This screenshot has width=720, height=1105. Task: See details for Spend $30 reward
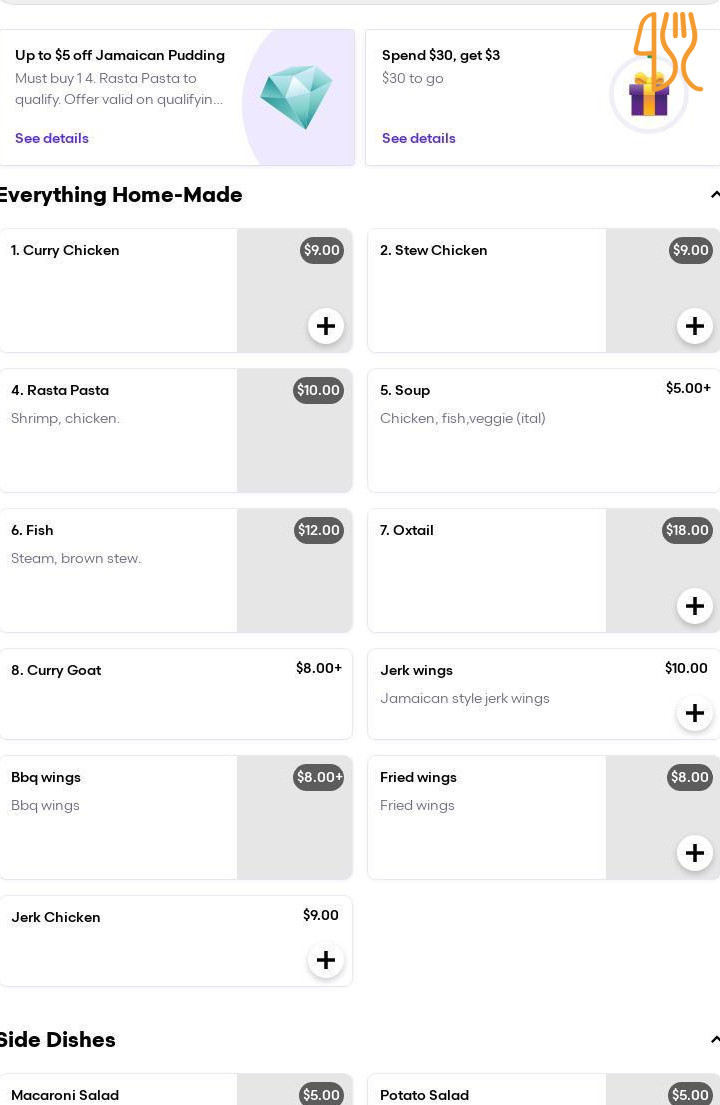coord(418,138)
